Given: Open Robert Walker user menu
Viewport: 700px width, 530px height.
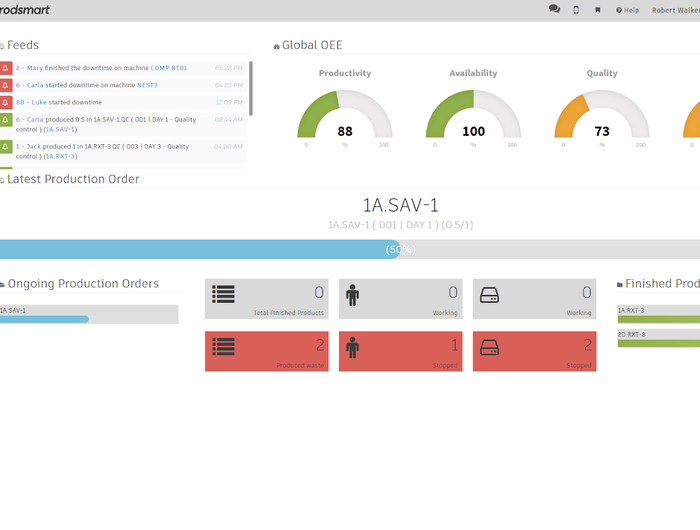Looking at the screenshot, I should click(675, 10).
